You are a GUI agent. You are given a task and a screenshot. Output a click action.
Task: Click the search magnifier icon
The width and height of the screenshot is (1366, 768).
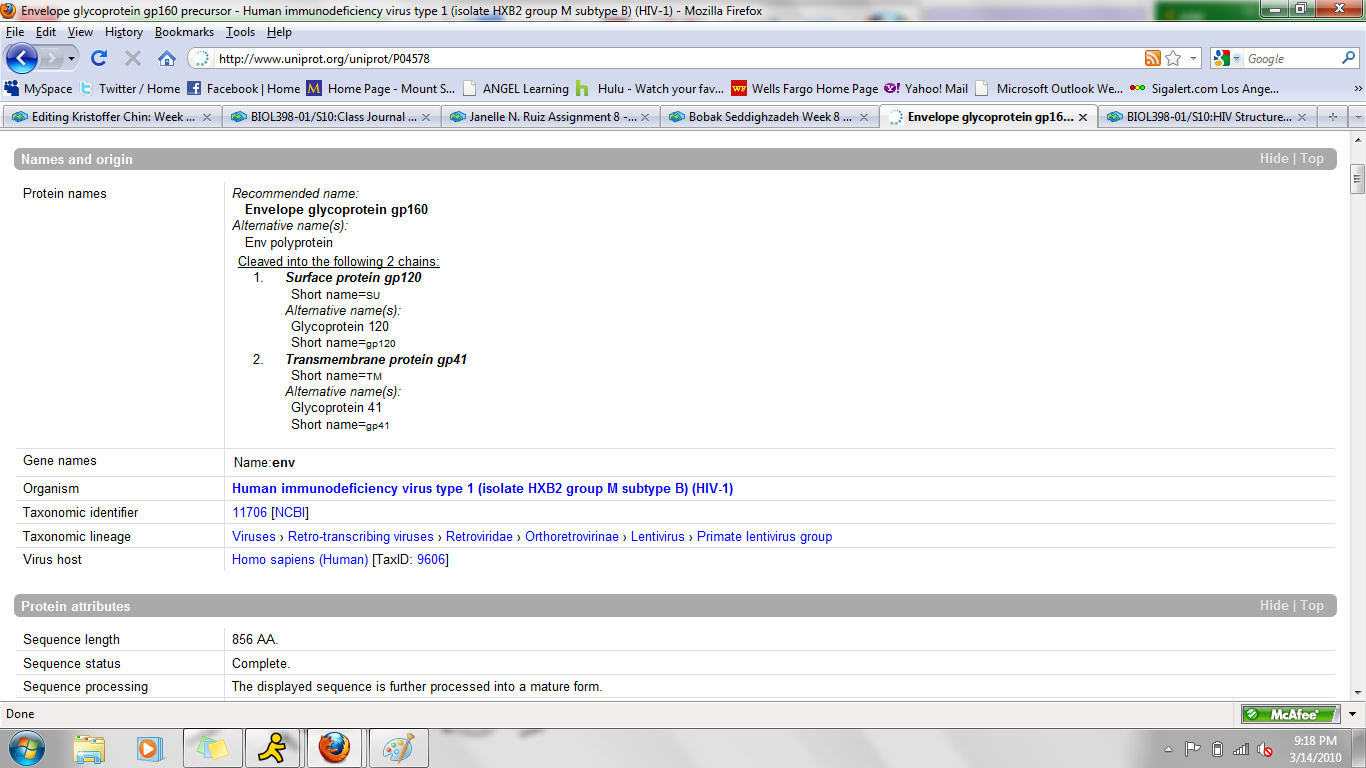coord(1349,59)
